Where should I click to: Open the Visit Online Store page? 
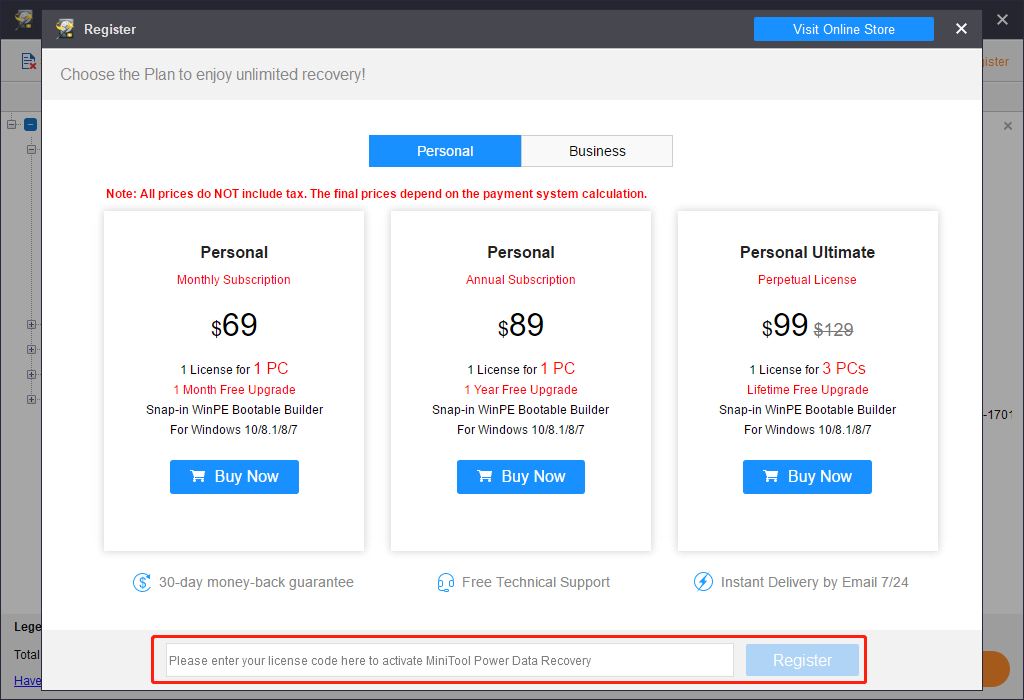click(x=843, y=29)
